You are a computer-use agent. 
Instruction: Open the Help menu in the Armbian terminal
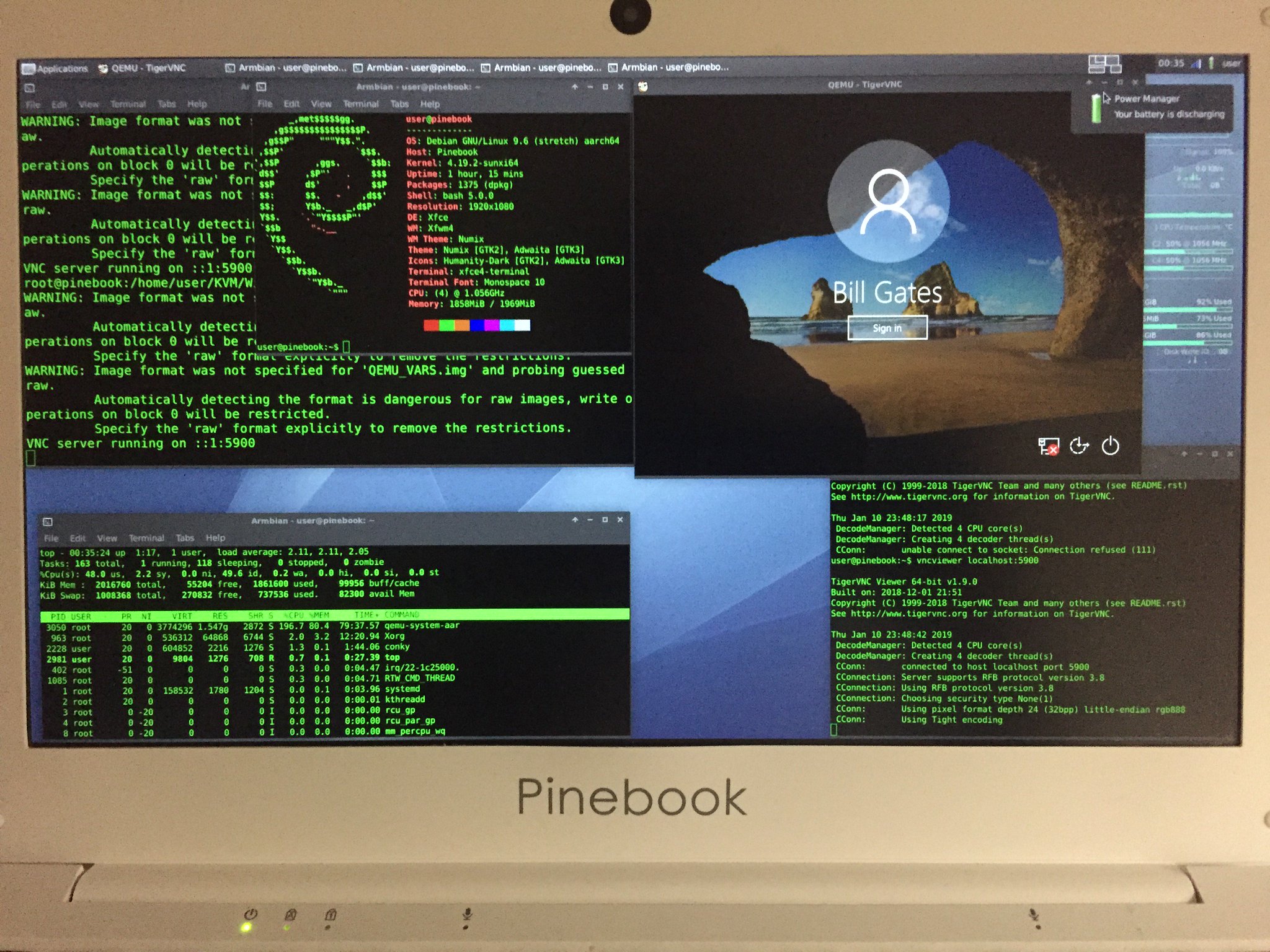click(x=431, y=104)
